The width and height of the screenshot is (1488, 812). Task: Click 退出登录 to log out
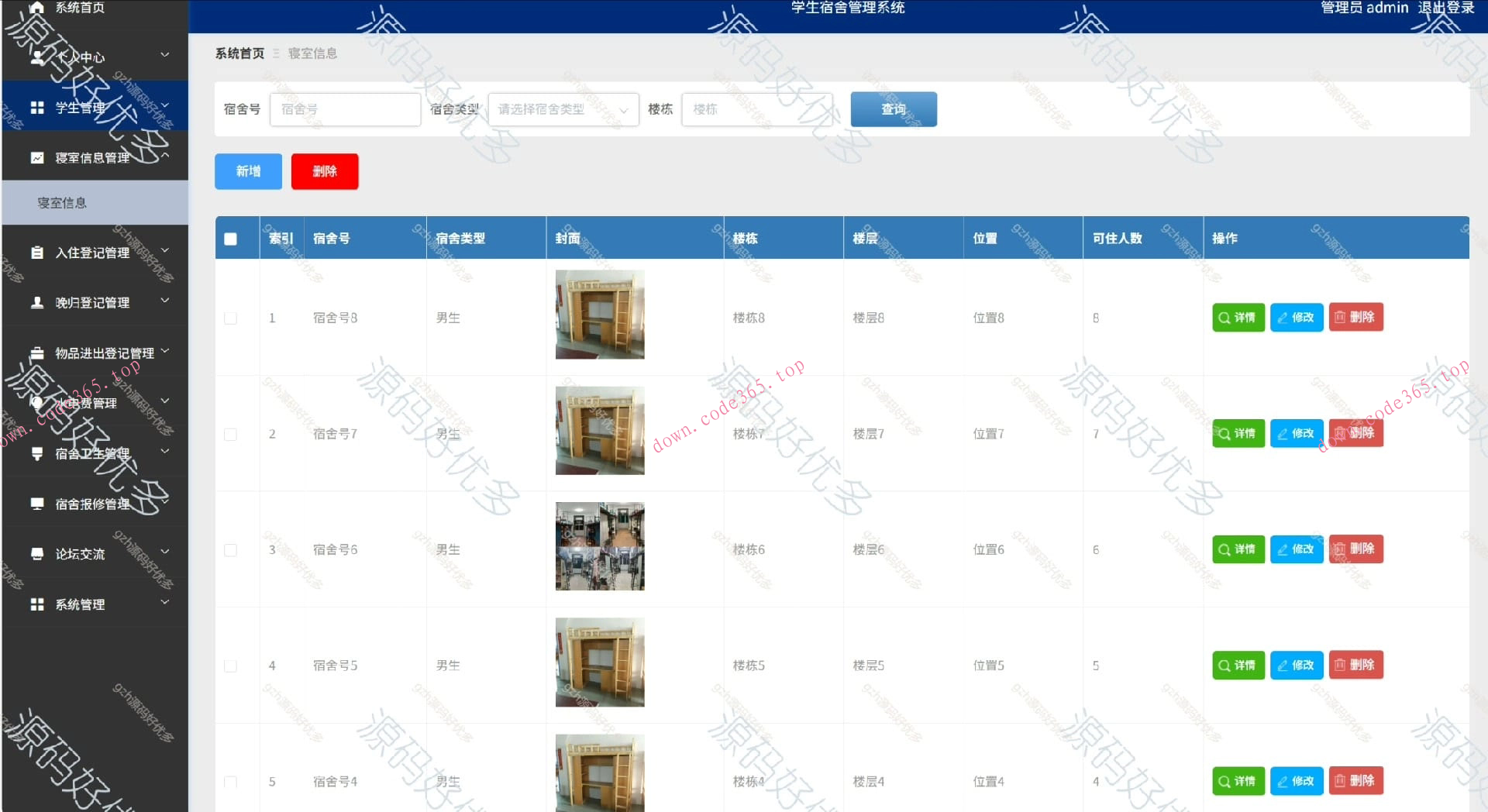click(x=1448, y=9)
